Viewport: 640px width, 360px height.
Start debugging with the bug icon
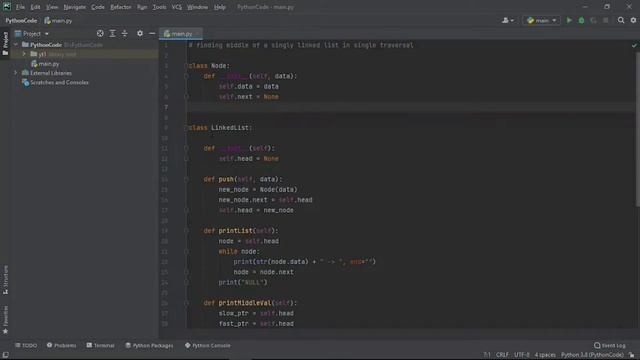pyautogui.click(x=581, y=20)
